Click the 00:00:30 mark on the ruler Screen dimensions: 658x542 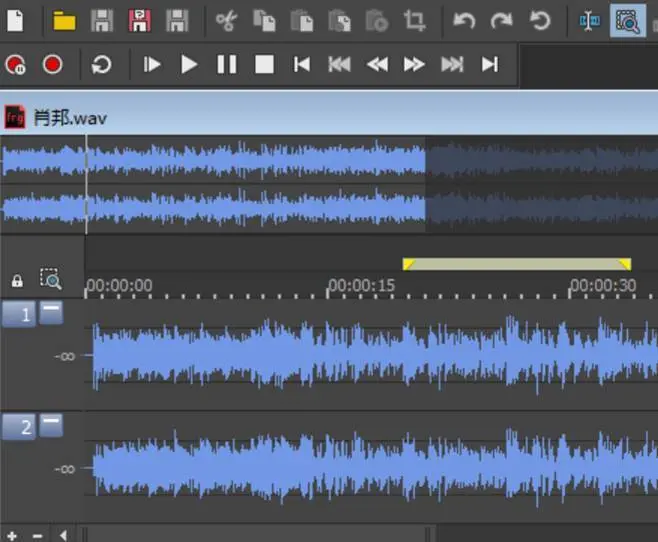point(603,286)
